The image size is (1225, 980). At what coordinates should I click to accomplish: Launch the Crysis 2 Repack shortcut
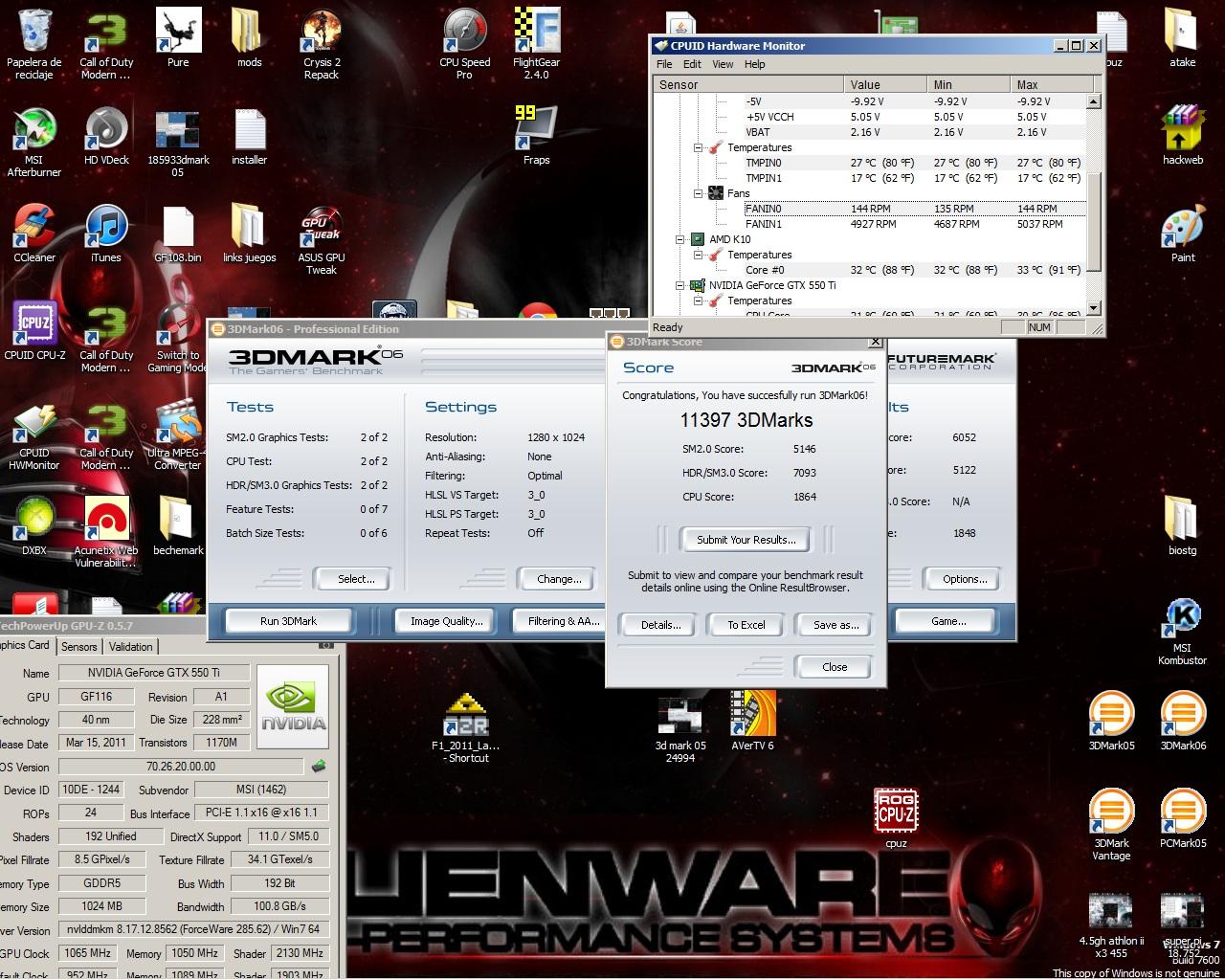[322, 44]
